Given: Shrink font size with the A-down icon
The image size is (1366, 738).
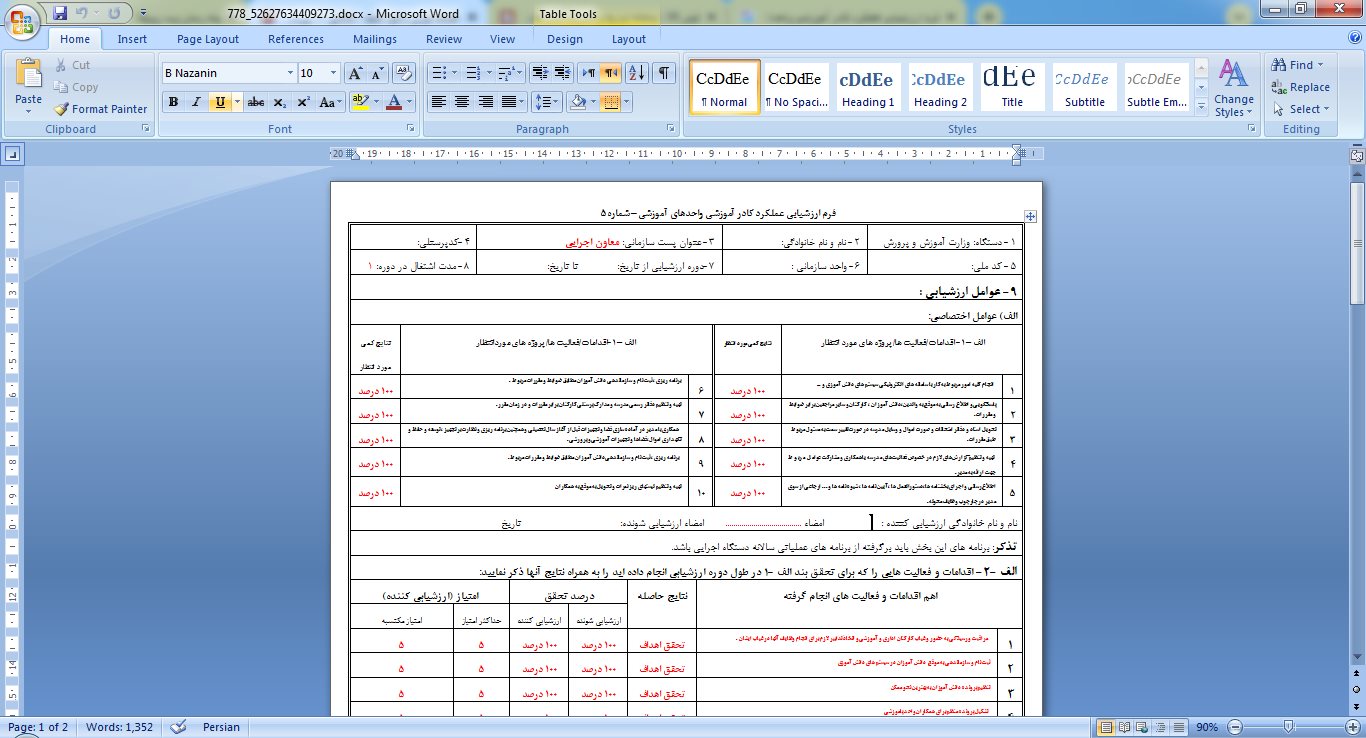Looking at the screenshot, I should coord(378,73).
